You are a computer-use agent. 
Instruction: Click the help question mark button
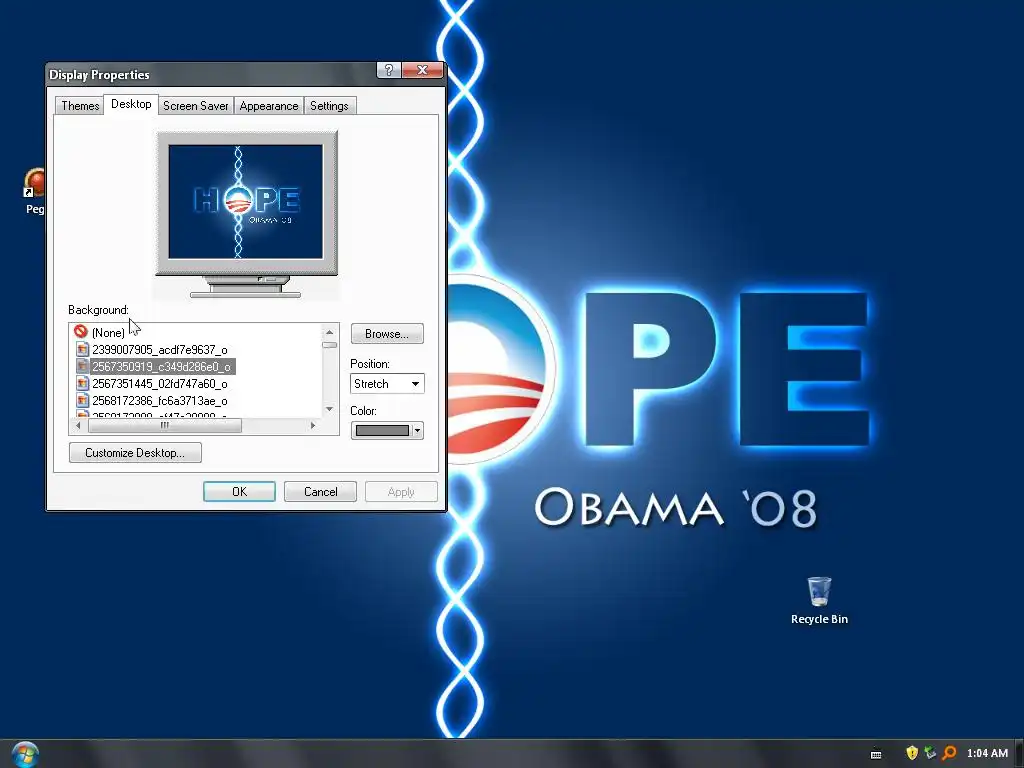coord(389,71)
